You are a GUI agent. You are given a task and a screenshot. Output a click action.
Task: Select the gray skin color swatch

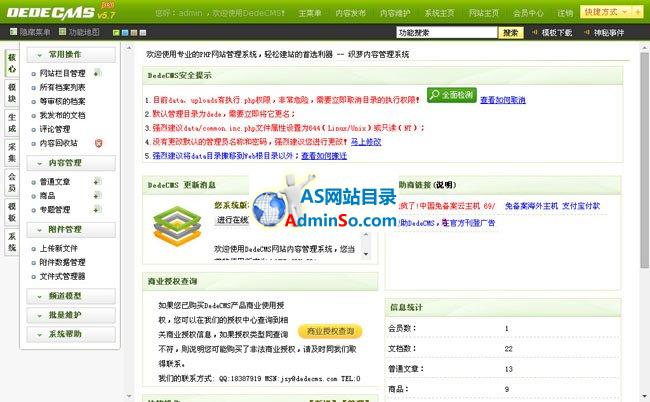pyautogui.click(x=143, y=33)
